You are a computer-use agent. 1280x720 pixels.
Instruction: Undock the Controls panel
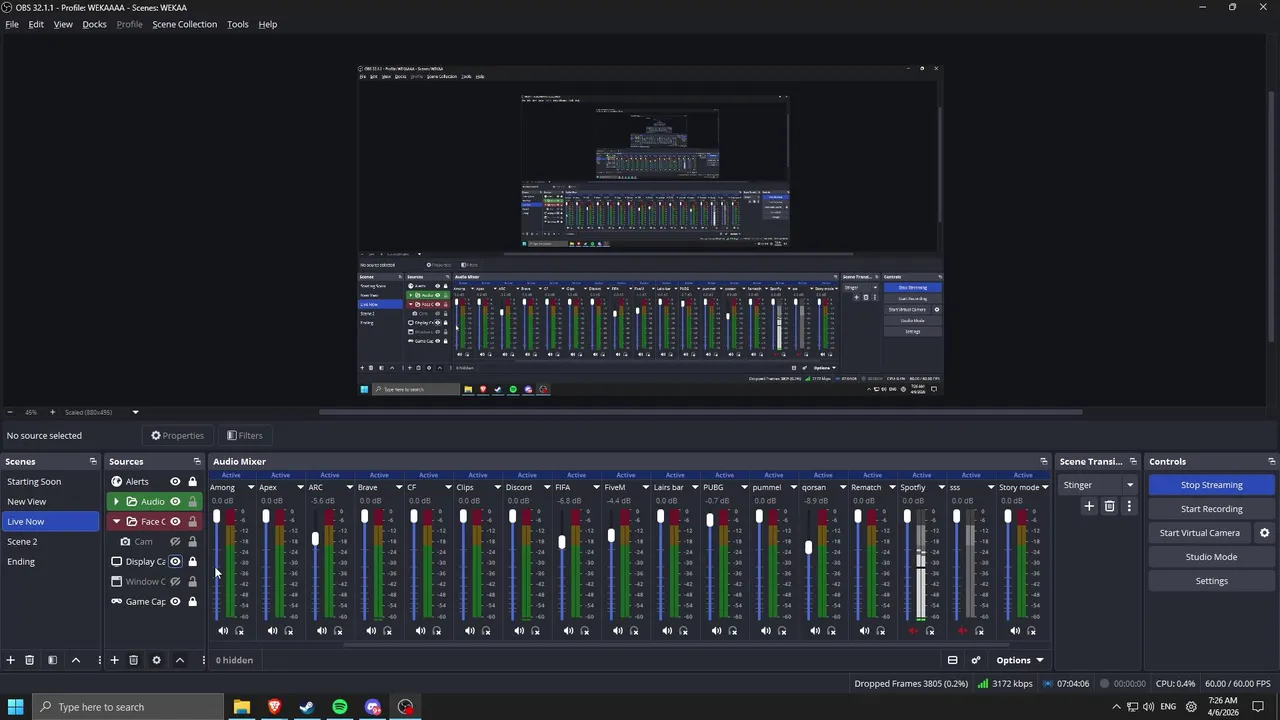(x=1271, y=462)
